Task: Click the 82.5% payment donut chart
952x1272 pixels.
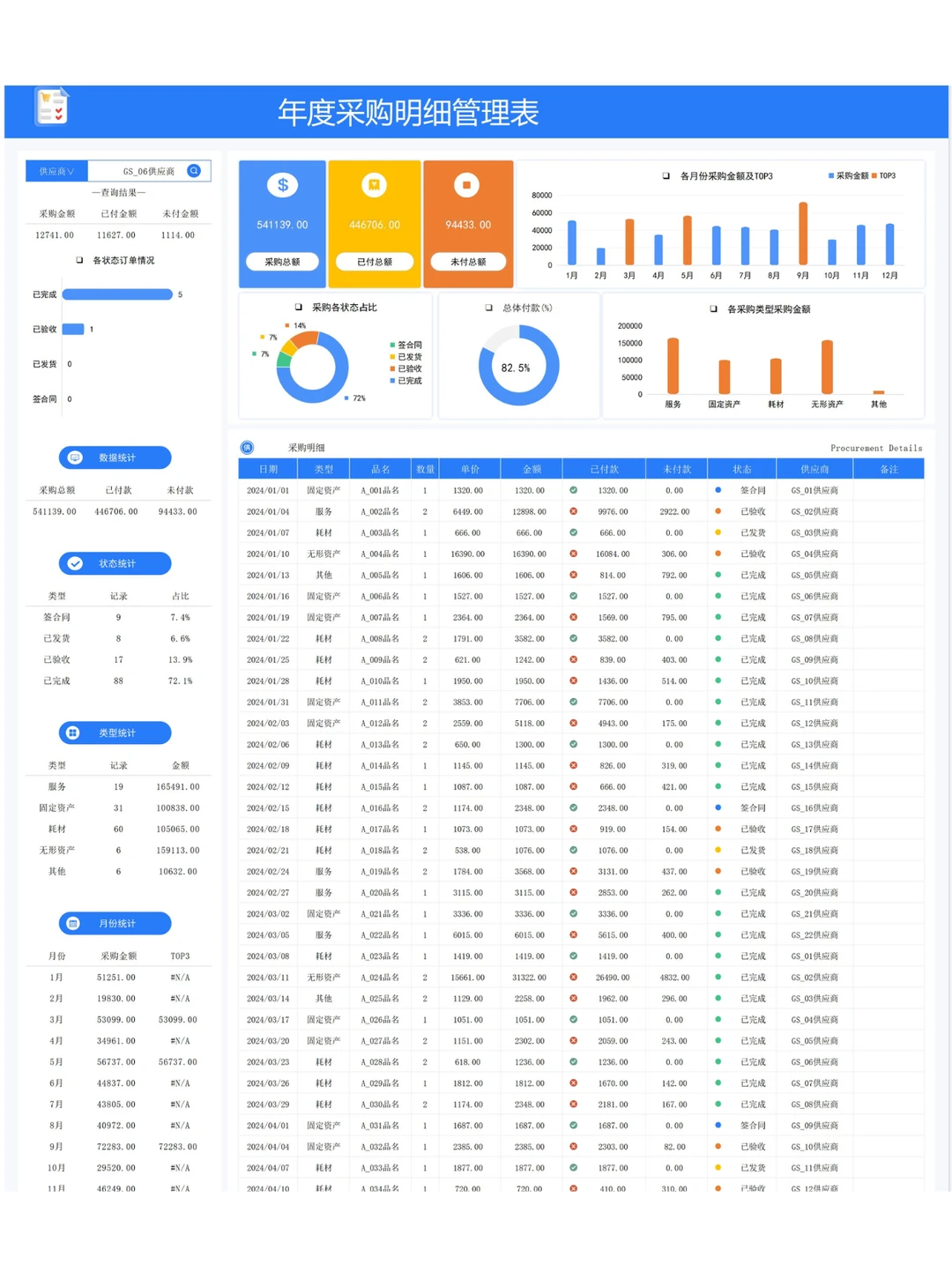Action: click(518, 365)
